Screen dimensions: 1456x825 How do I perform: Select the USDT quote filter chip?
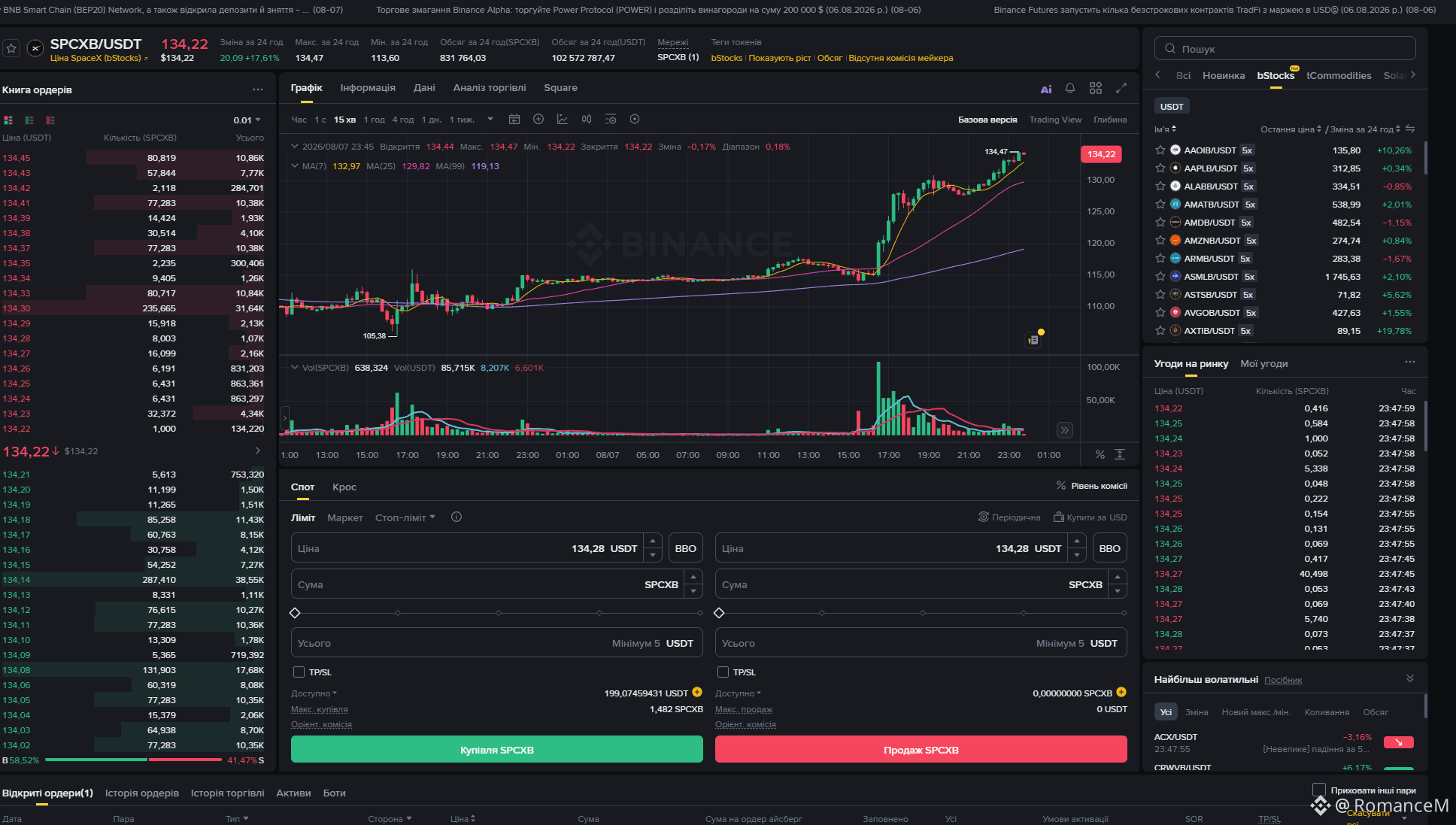pyautogui.click(x=1172, y=107)
